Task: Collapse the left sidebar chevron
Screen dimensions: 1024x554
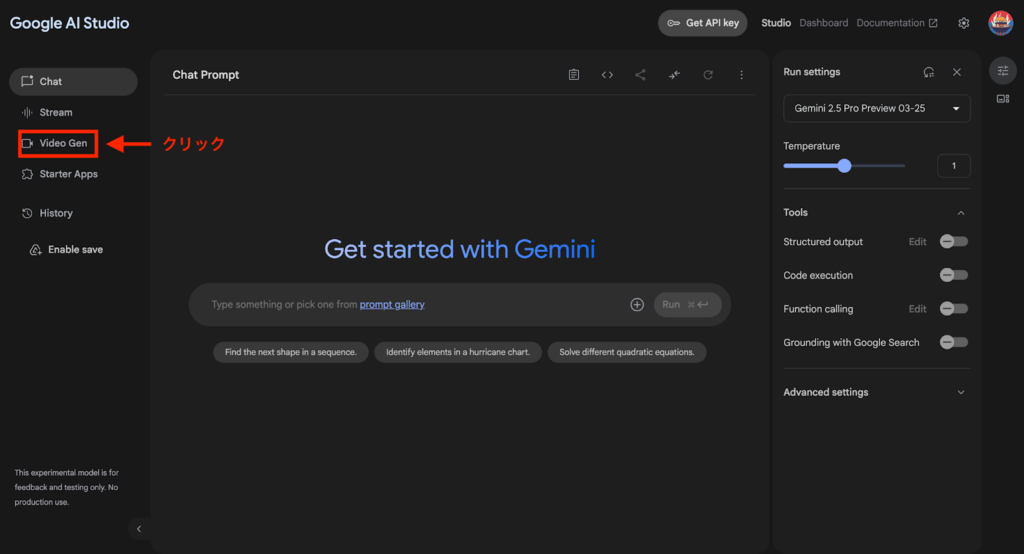Action: [x=139, y=529]
